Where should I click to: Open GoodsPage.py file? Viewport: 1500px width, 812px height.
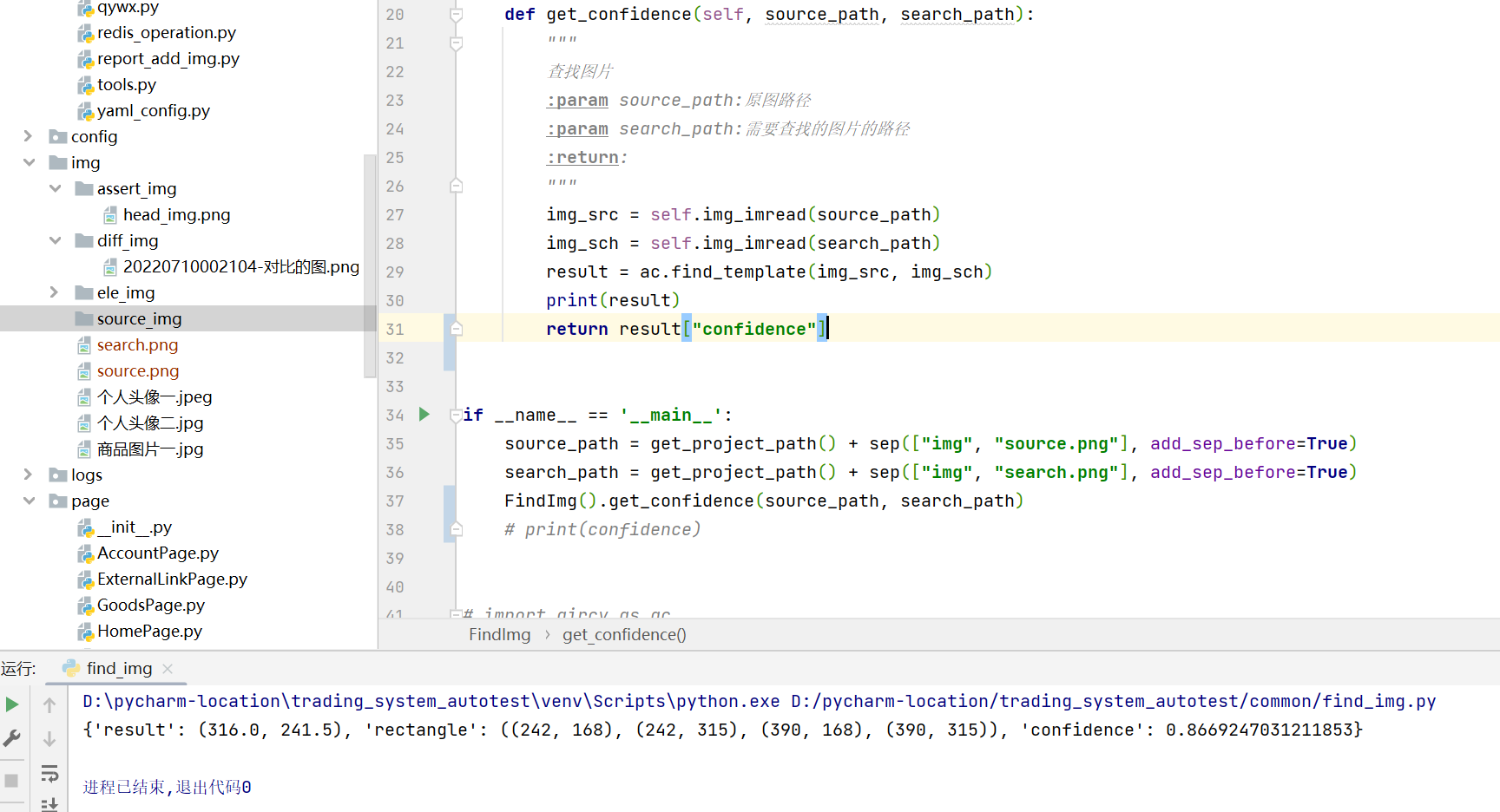(x=151, y=605)
